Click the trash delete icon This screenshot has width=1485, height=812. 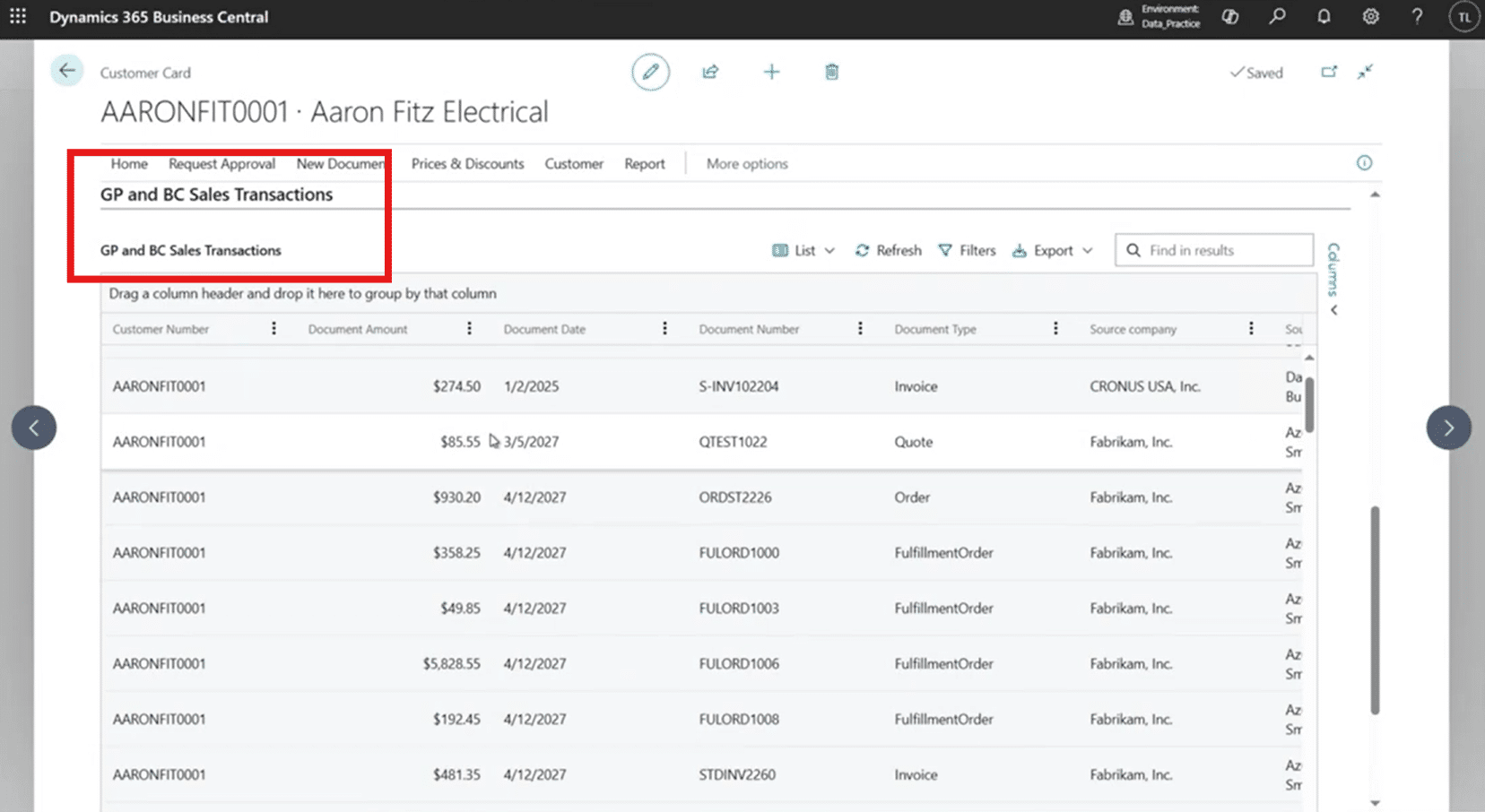[831, 72]
